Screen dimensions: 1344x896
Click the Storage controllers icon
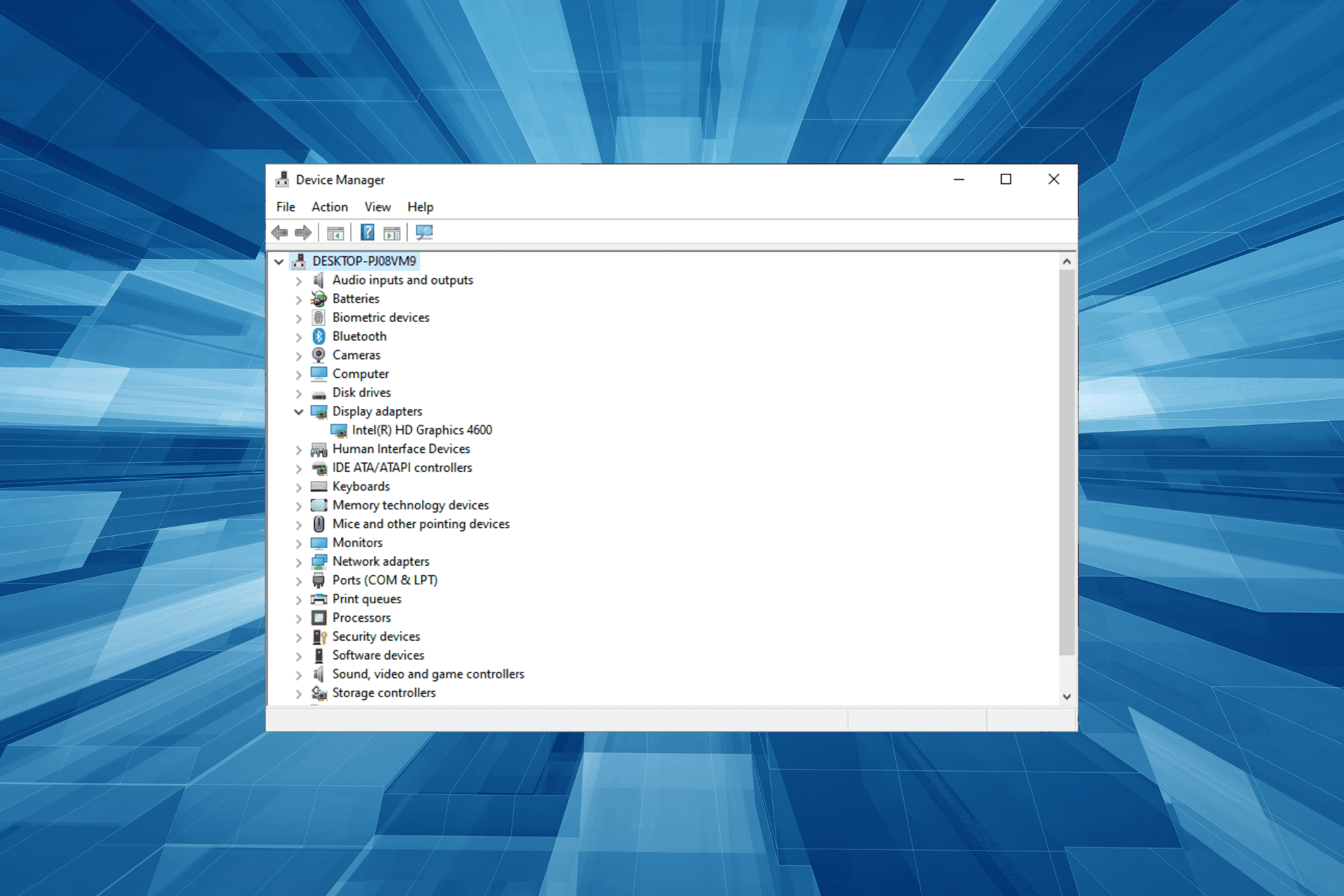(318, 693)
